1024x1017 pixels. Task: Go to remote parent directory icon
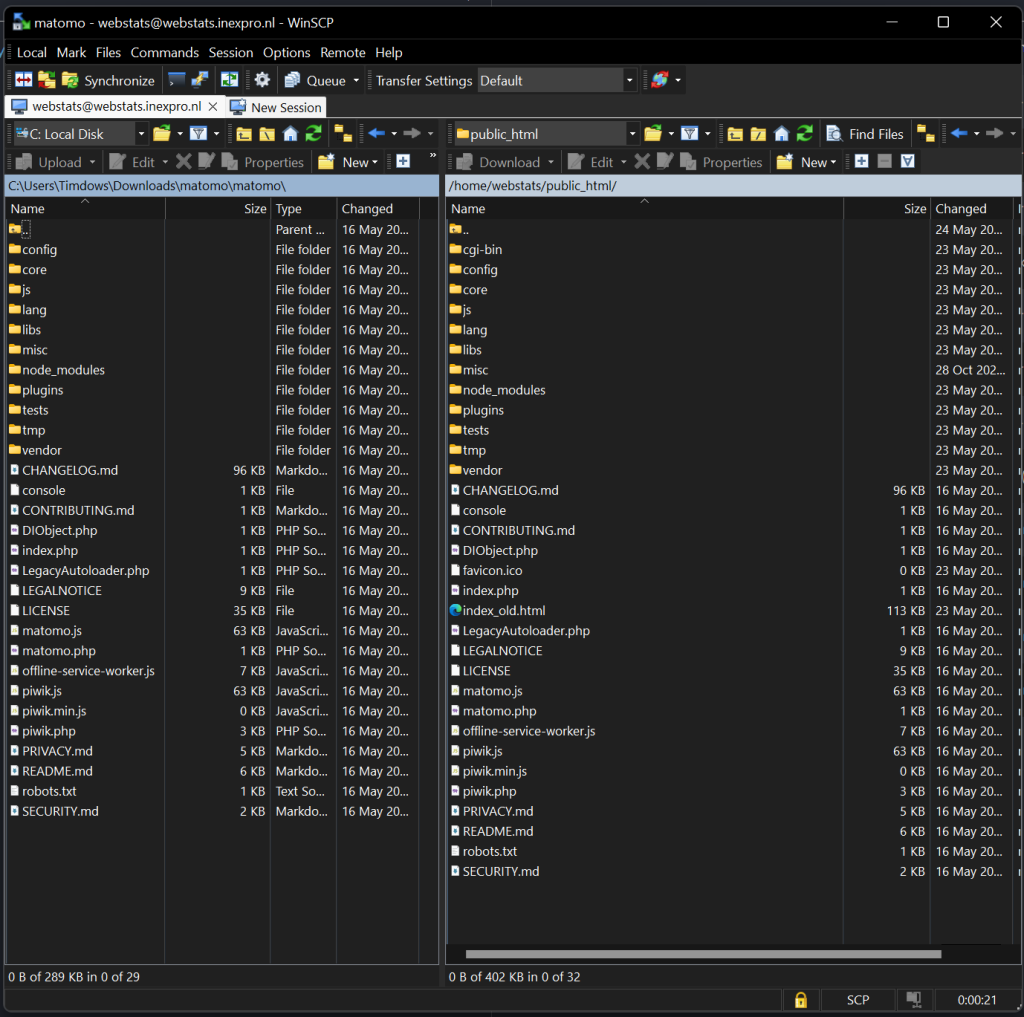click(735, 134)
